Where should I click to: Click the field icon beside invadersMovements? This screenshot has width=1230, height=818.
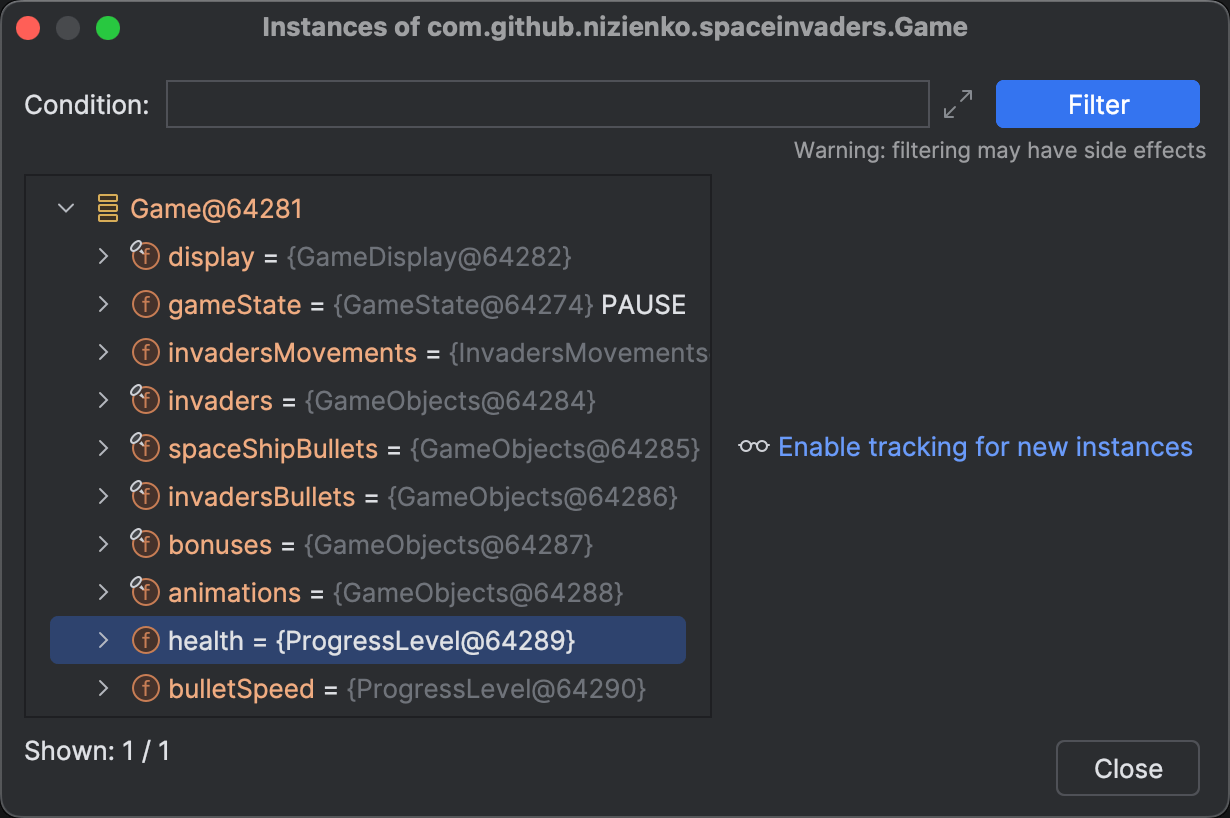[x=146, y=353]
